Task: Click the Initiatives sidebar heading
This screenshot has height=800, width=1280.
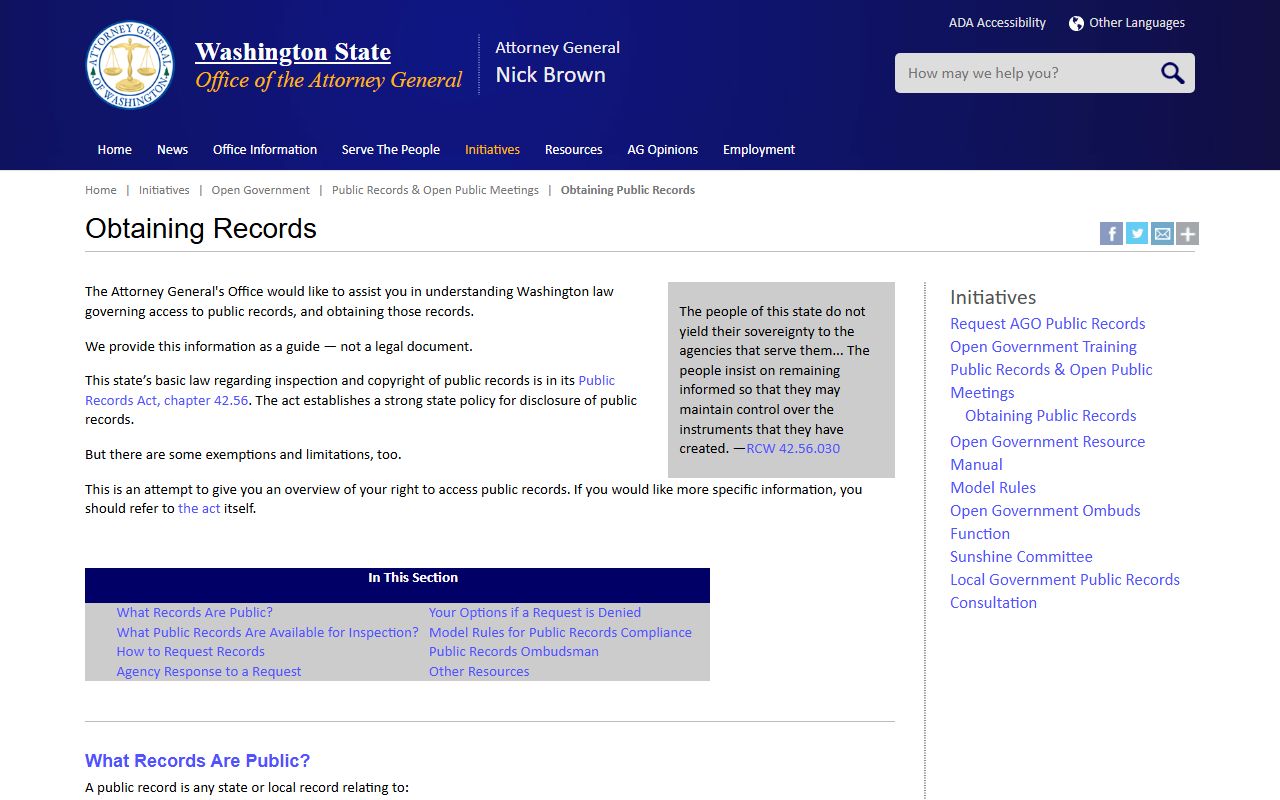Action: (993, 297)
